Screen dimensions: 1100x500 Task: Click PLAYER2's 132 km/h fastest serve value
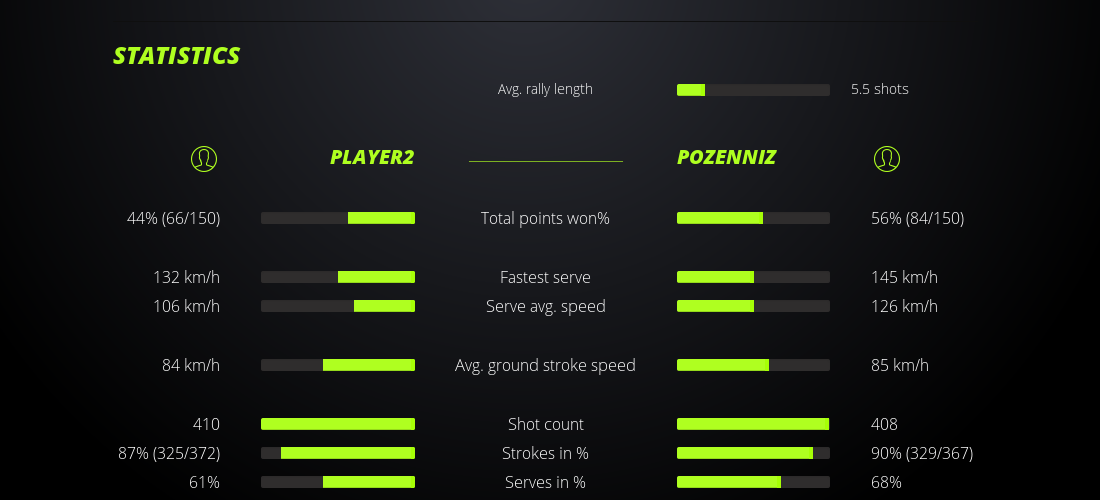[x=187, y=277]
